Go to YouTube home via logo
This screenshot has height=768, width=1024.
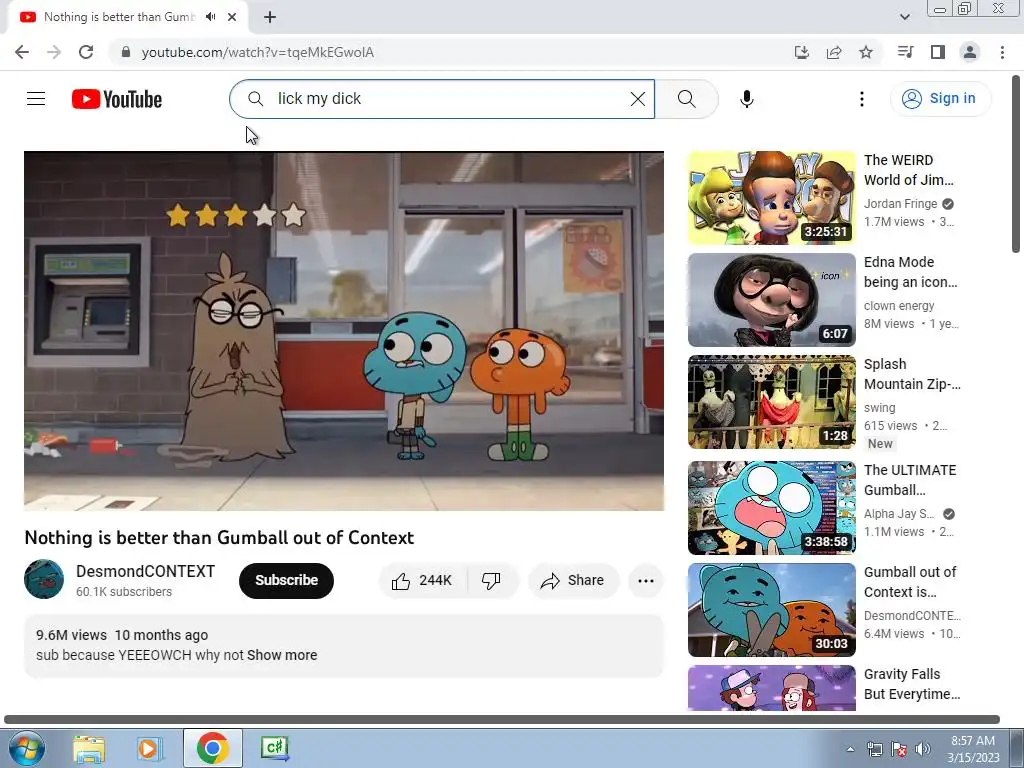click(117, 99)
